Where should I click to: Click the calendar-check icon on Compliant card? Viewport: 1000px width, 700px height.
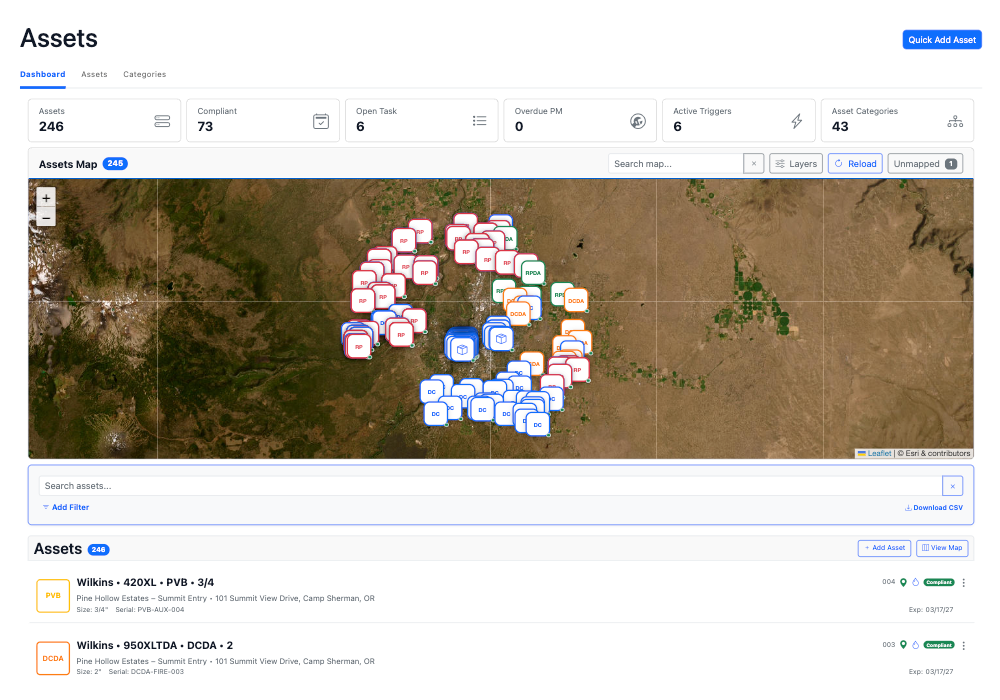coord(321,120)
